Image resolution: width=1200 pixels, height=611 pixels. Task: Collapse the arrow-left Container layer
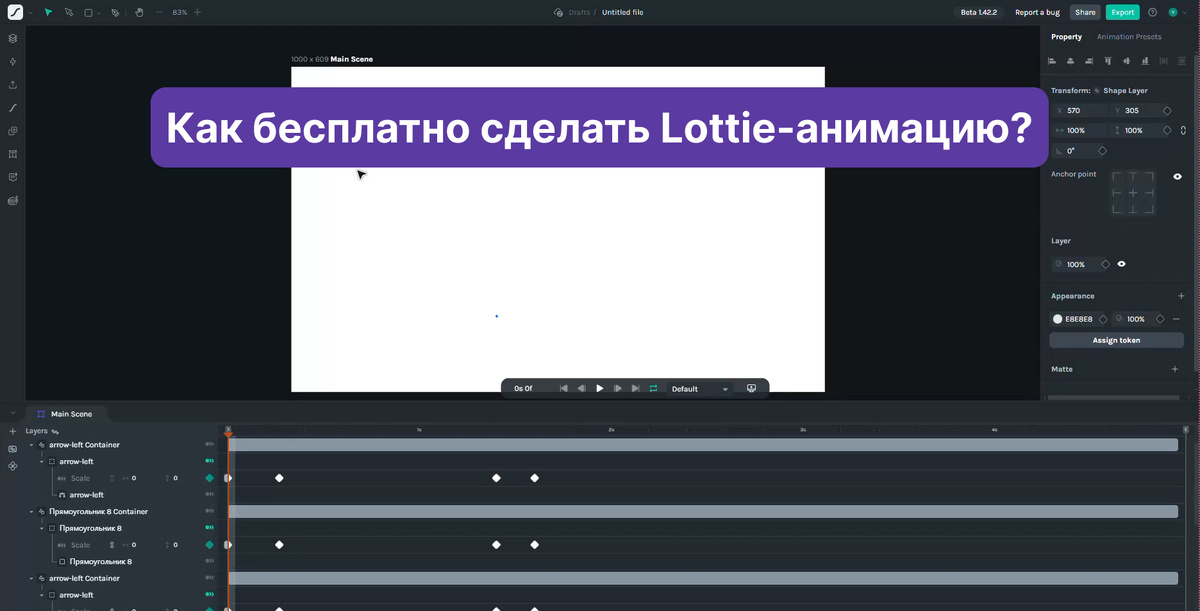pos(32,444)
